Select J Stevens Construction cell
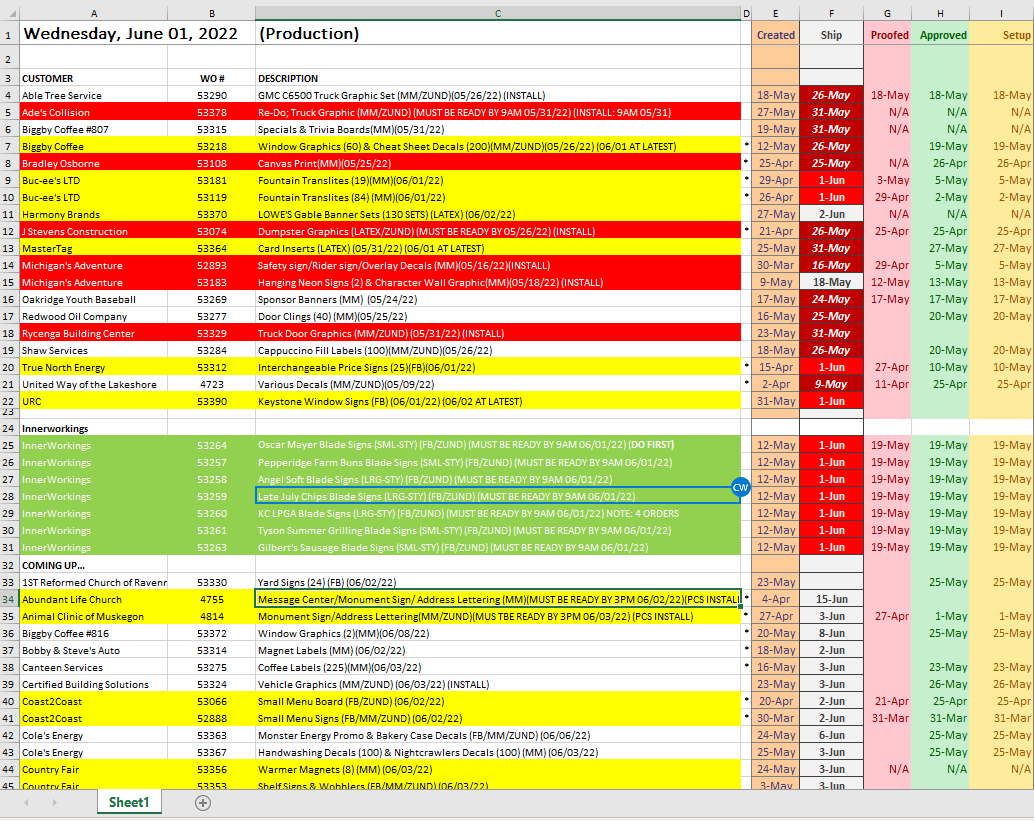 94,231
